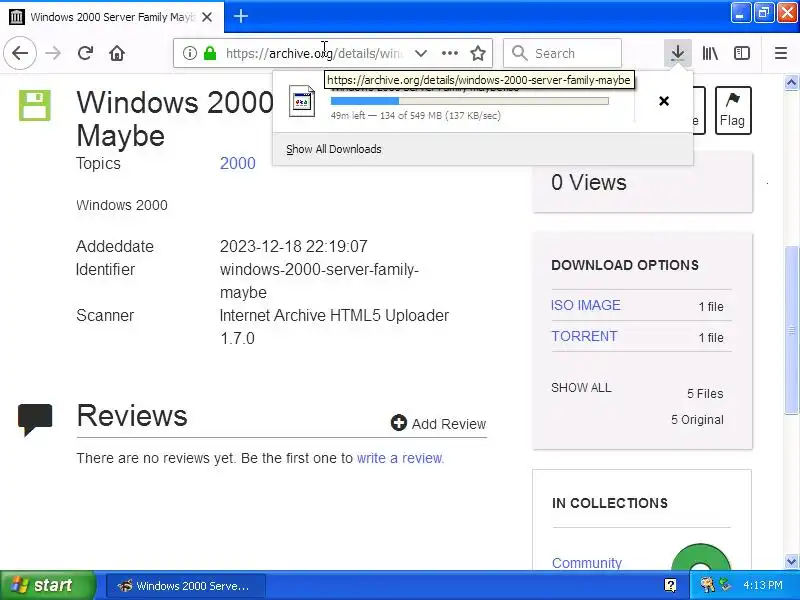Viewport: 800px width, 600px height.
Task: Close the Windows 2000 Server Family tab
Action: [207, 17]
